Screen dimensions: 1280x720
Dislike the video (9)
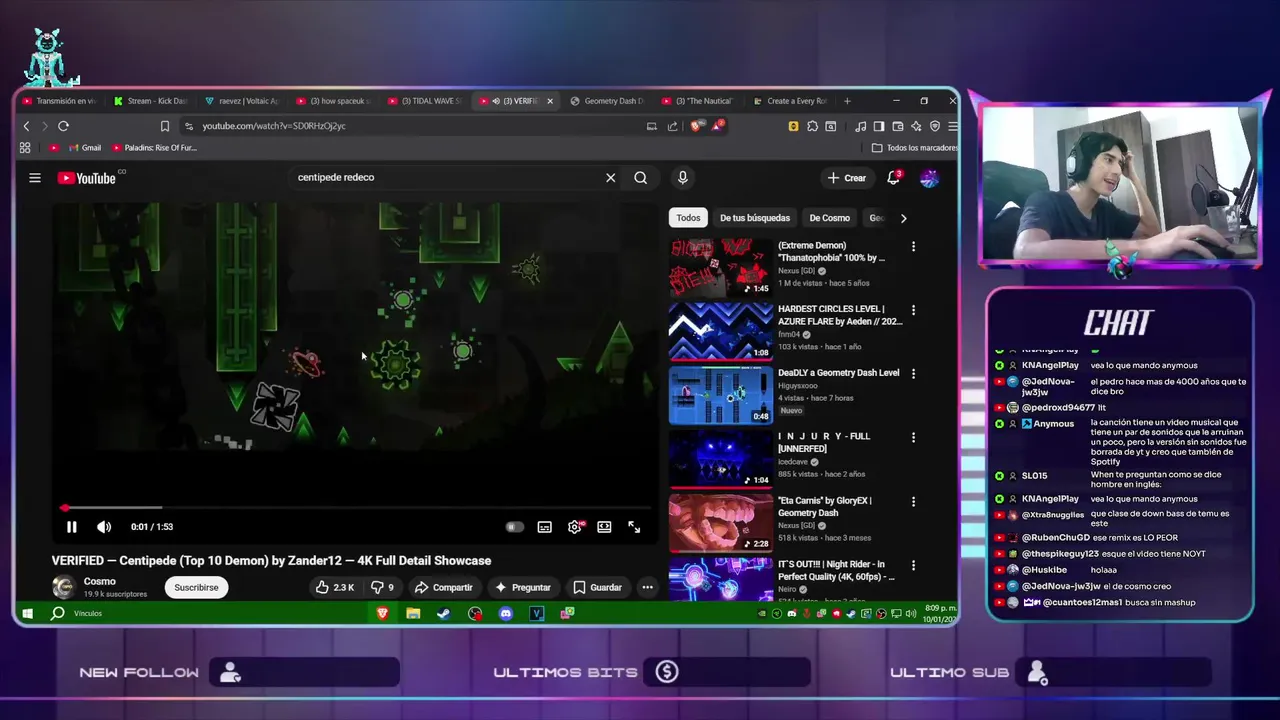(x=383, y=587)
